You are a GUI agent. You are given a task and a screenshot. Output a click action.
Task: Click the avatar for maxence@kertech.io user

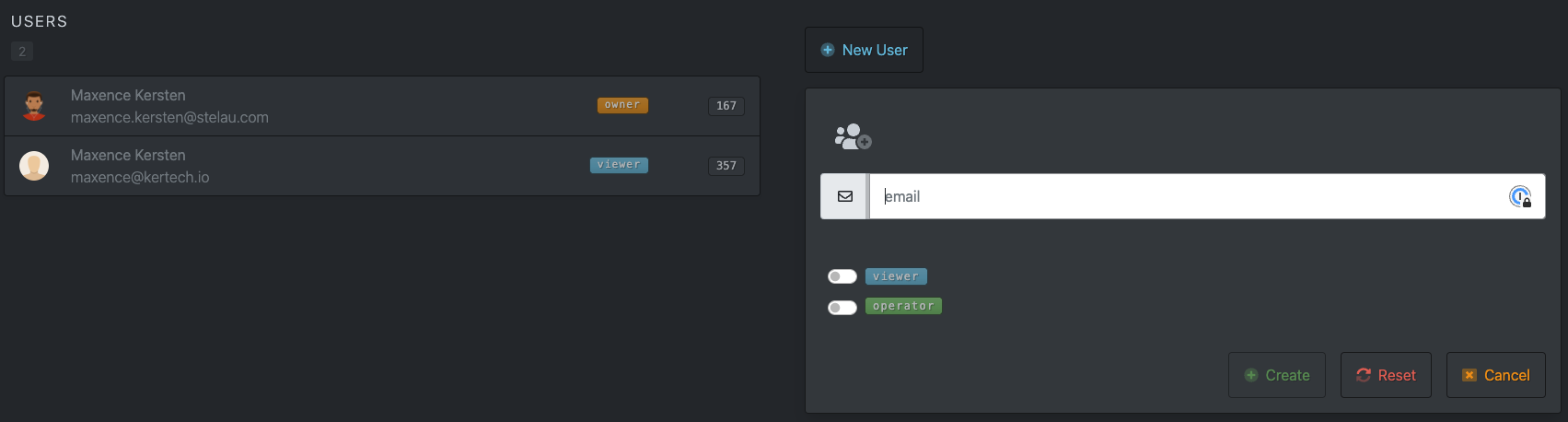point(34,166)
